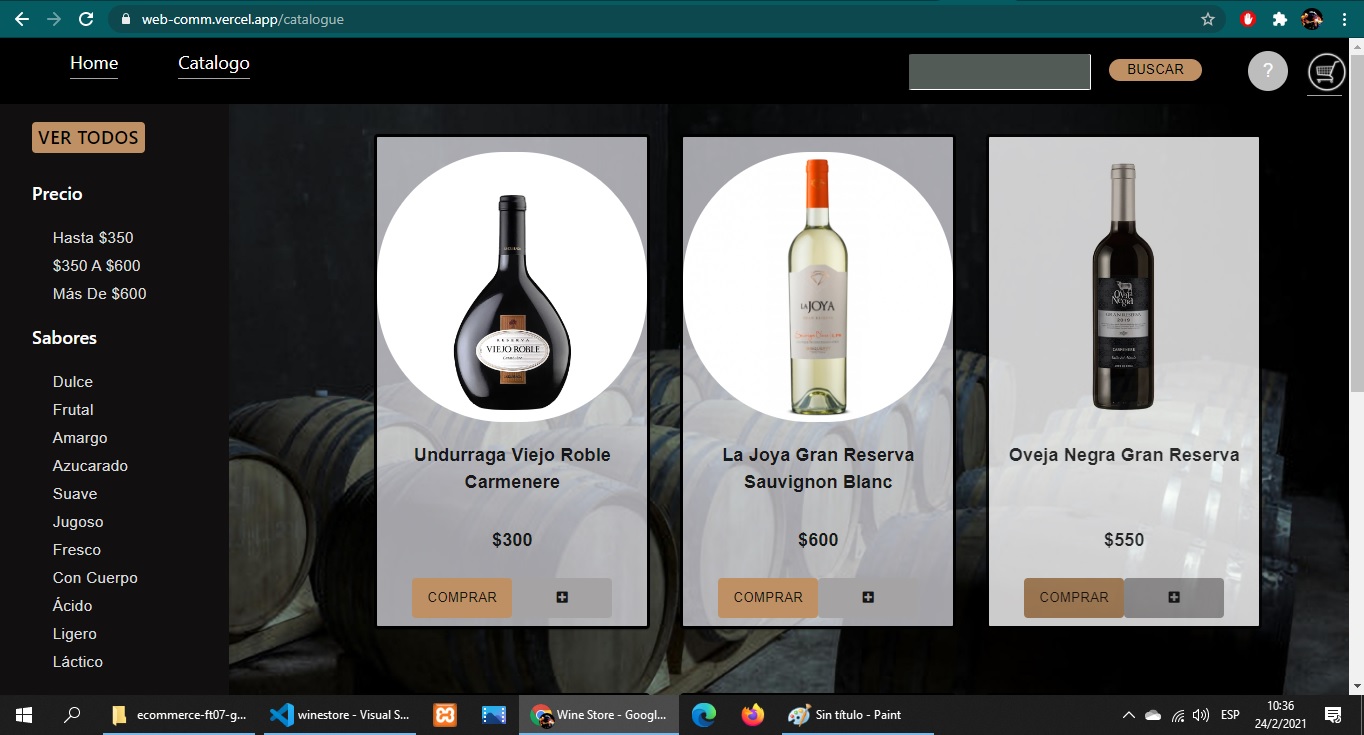Open Visual Studio Code winestore from taskbar
The height and width of the screenshot is (735, 1364).
point(339,714)
